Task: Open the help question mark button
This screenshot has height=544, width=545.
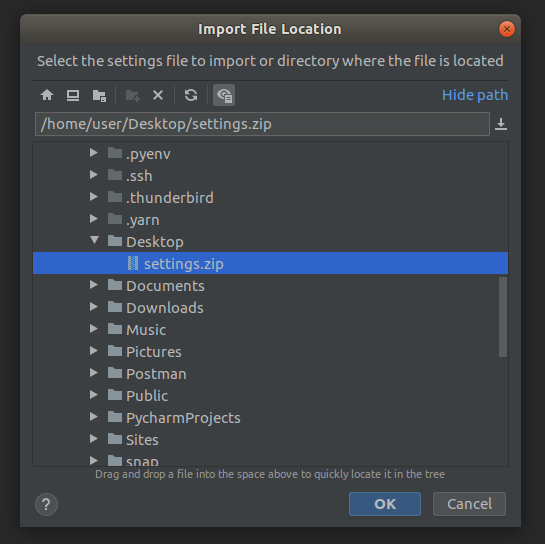Action: click(x=46, y=504)
